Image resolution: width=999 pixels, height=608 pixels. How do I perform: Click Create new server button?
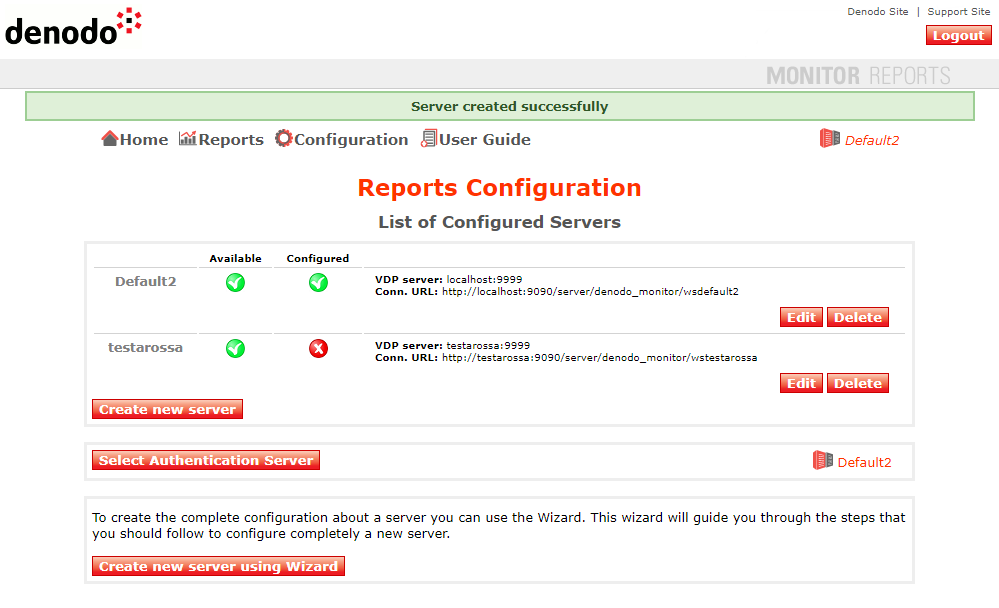pos(167,409)
